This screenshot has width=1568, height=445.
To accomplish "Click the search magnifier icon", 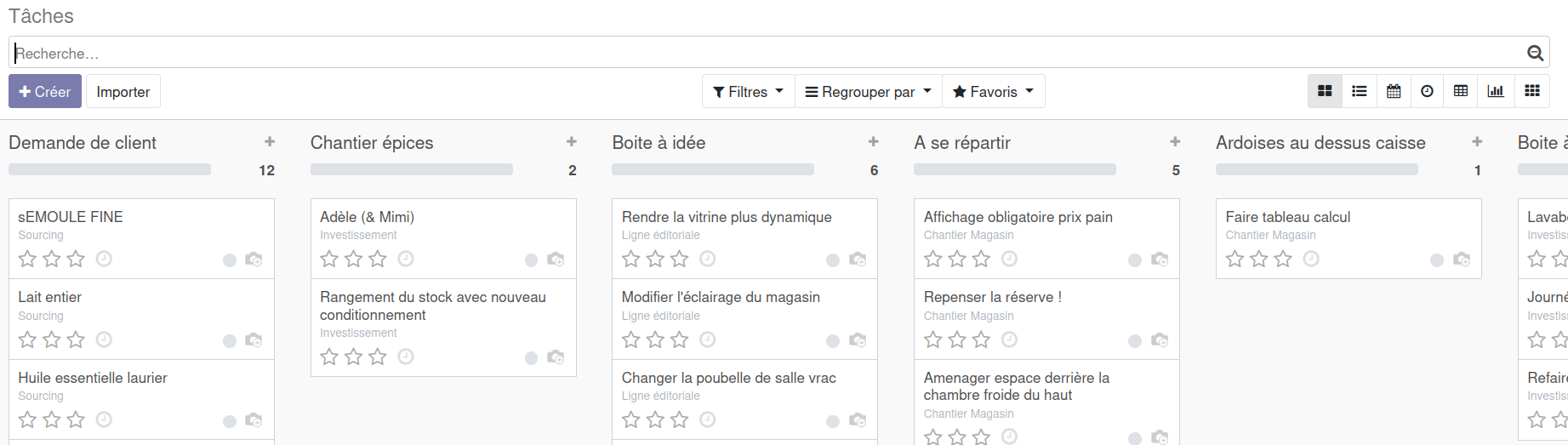I will click(x=1535, y=53).
